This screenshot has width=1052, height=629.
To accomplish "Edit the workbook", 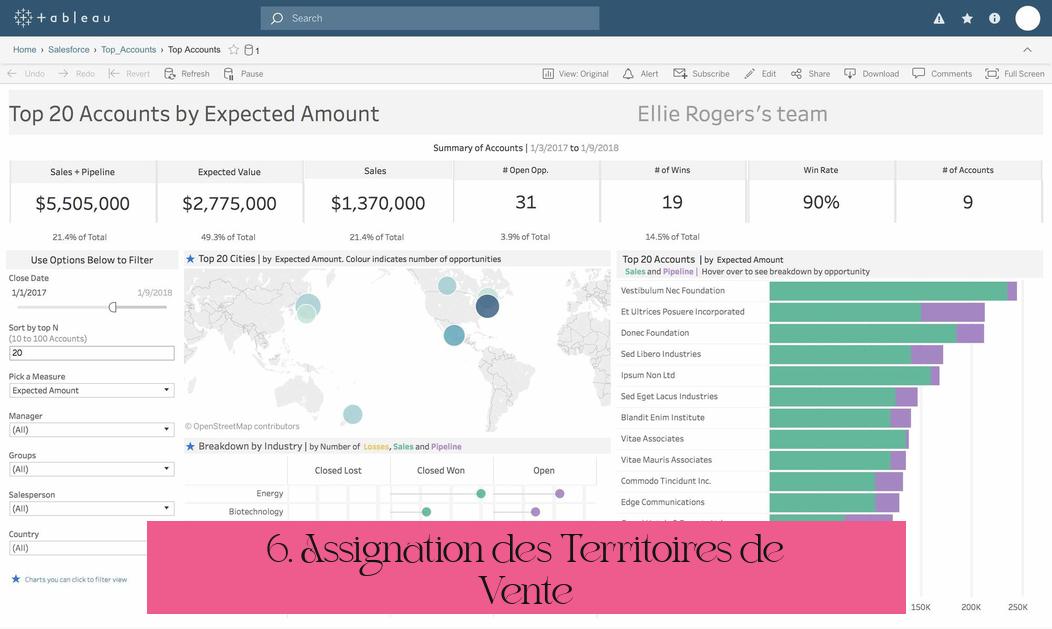I will tap(760, 74).
